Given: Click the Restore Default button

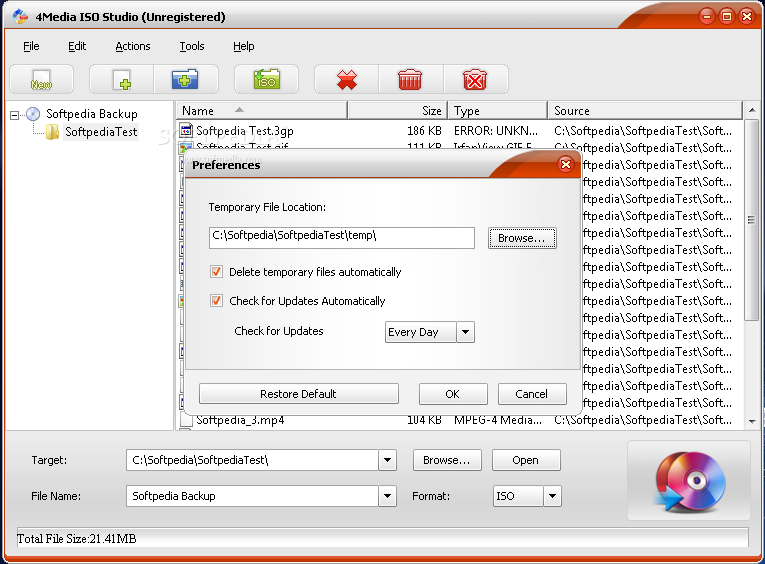Looking at the screenshot, I should click(x=299, y=394).
